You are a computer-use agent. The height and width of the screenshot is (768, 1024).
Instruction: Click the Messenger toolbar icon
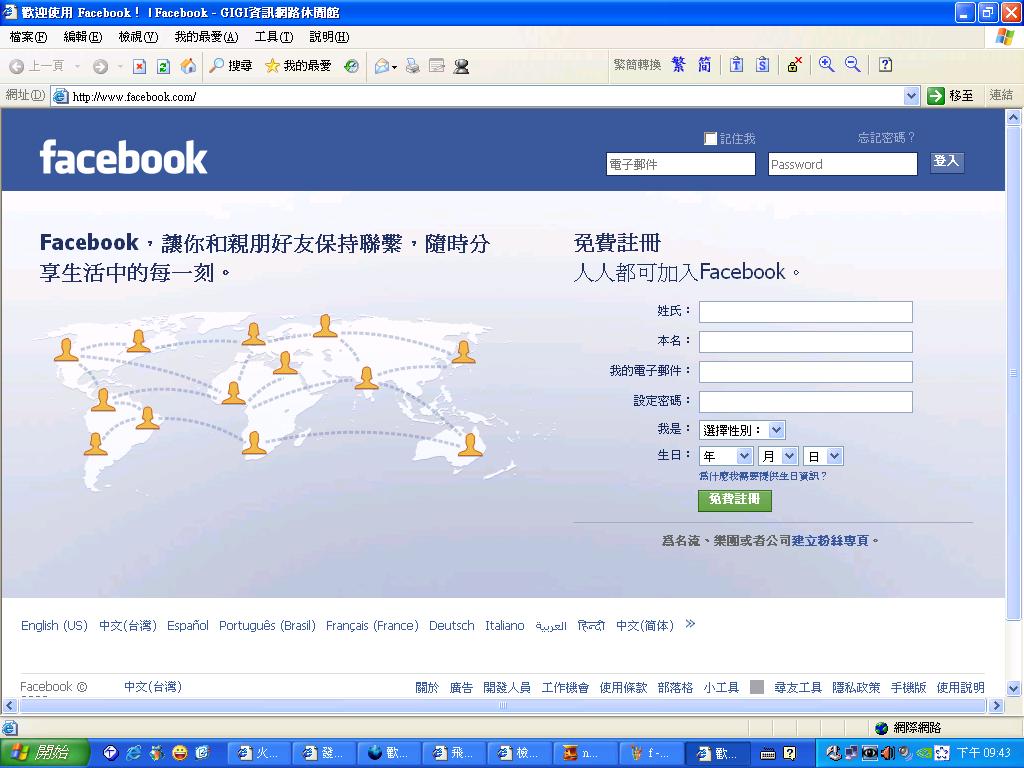461,66
